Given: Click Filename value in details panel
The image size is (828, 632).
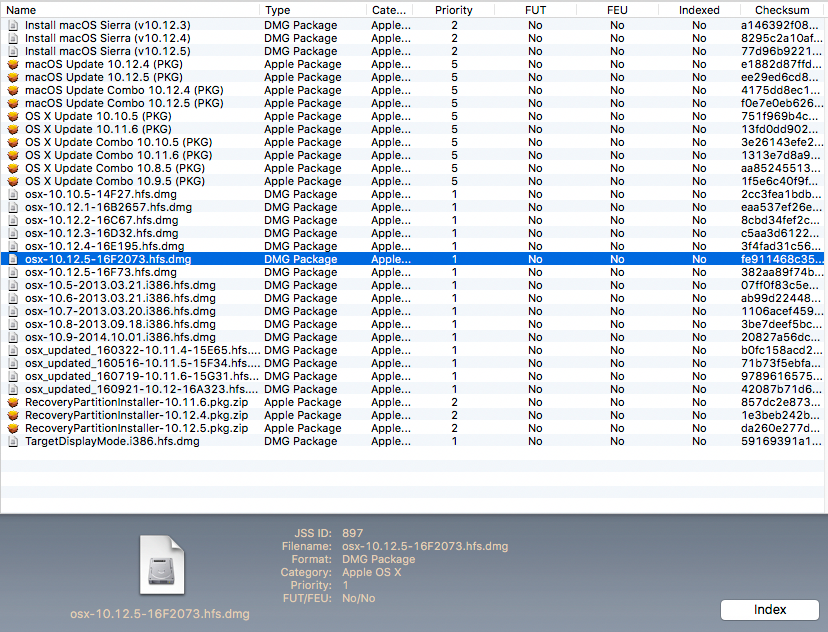Looking at the screenshot, I should point(425,546).
